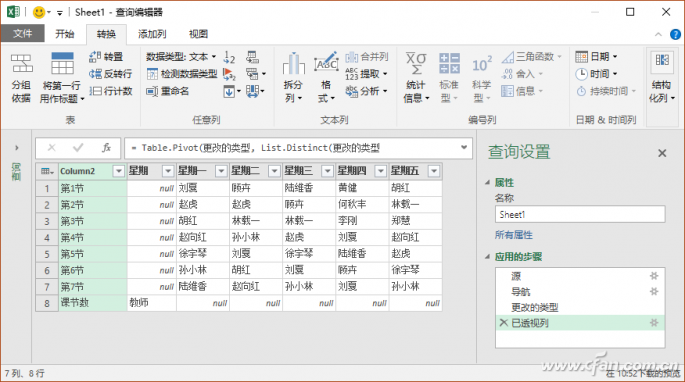This screenshot has width=685, height=382.
Task: Click the 科学型 (Scientific) icon
Action: [x=482, y=65]
